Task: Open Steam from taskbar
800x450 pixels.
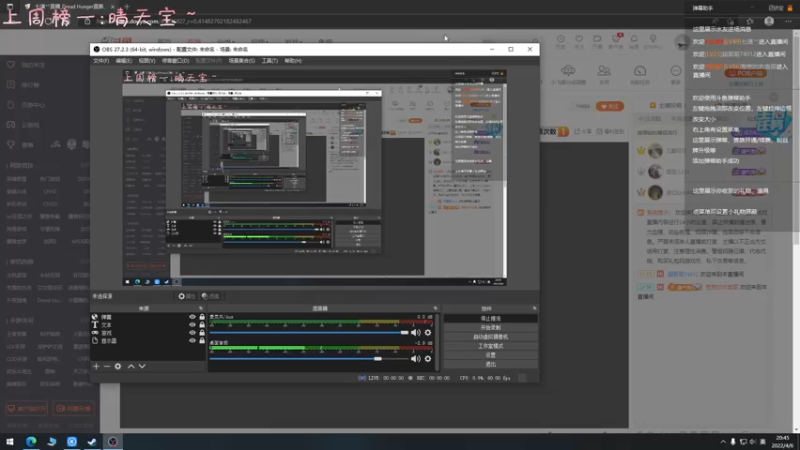Action: (x=92, y=441)
